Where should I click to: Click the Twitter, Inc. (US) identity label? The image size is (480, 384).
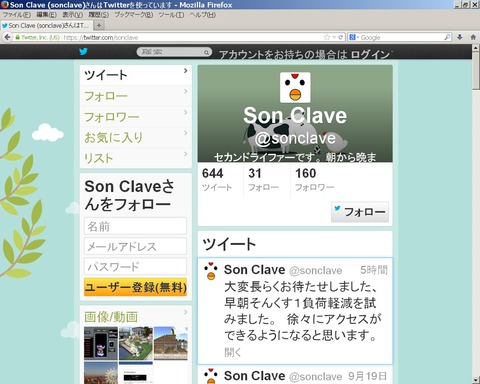[40, 38]
